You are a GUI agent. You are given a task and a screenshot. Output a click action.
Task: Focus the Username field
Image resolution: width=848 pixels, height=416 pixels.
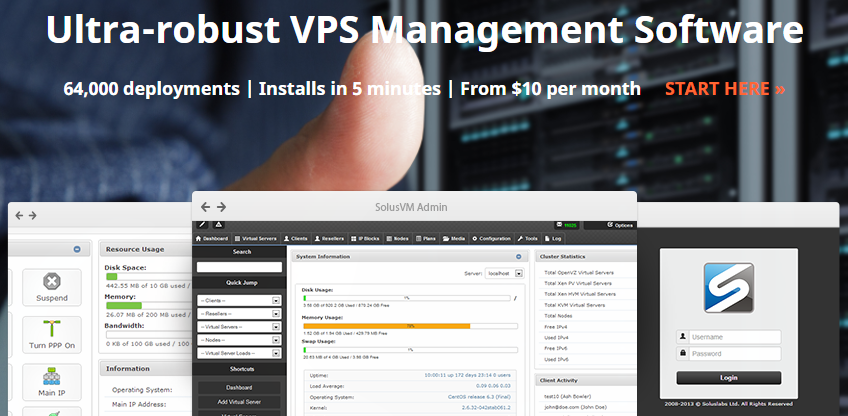coord(728,337)
